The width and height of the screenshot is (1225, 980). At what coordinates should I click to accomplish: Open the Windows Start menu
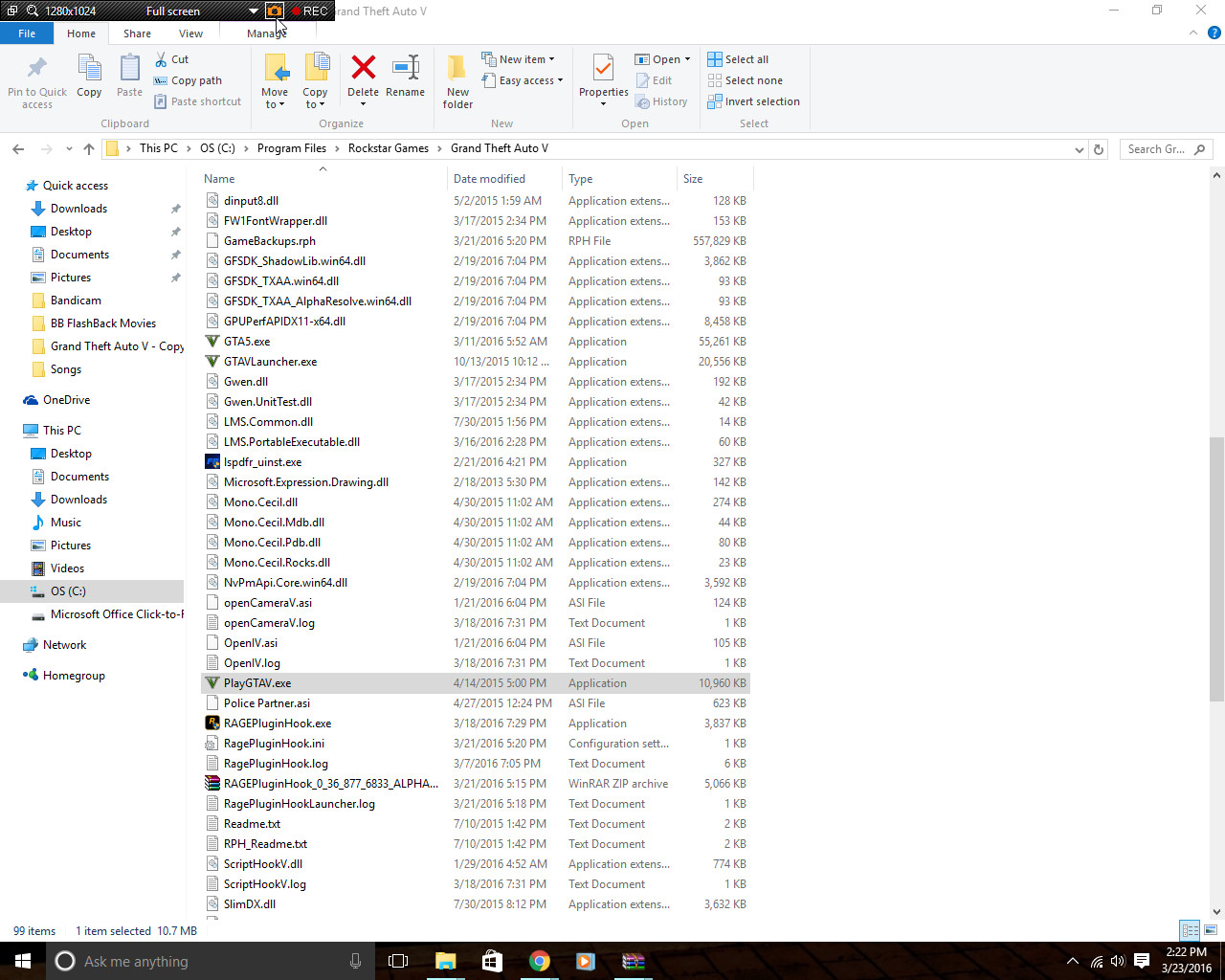point(23,961)
